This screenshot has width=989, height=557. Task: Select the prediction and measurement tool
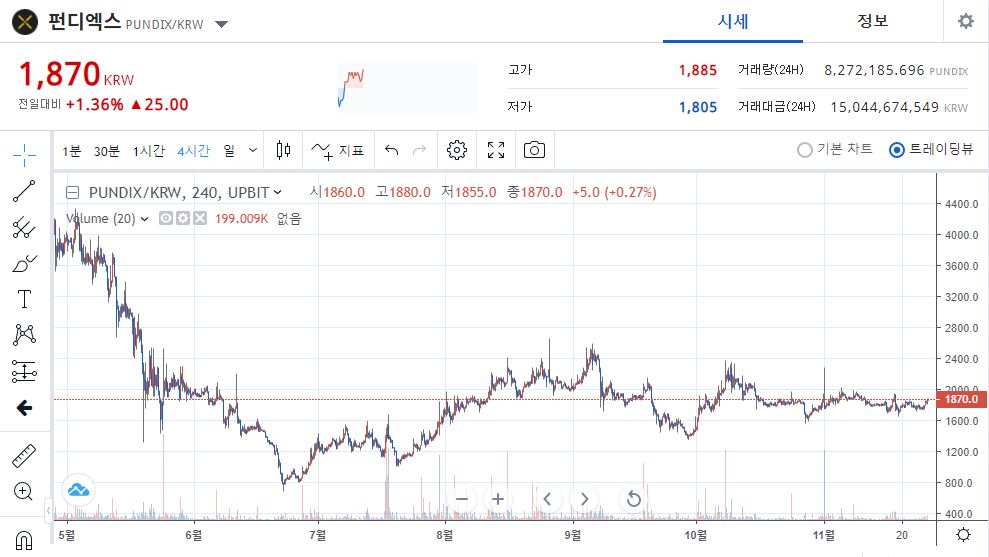(x=24, y=372)
